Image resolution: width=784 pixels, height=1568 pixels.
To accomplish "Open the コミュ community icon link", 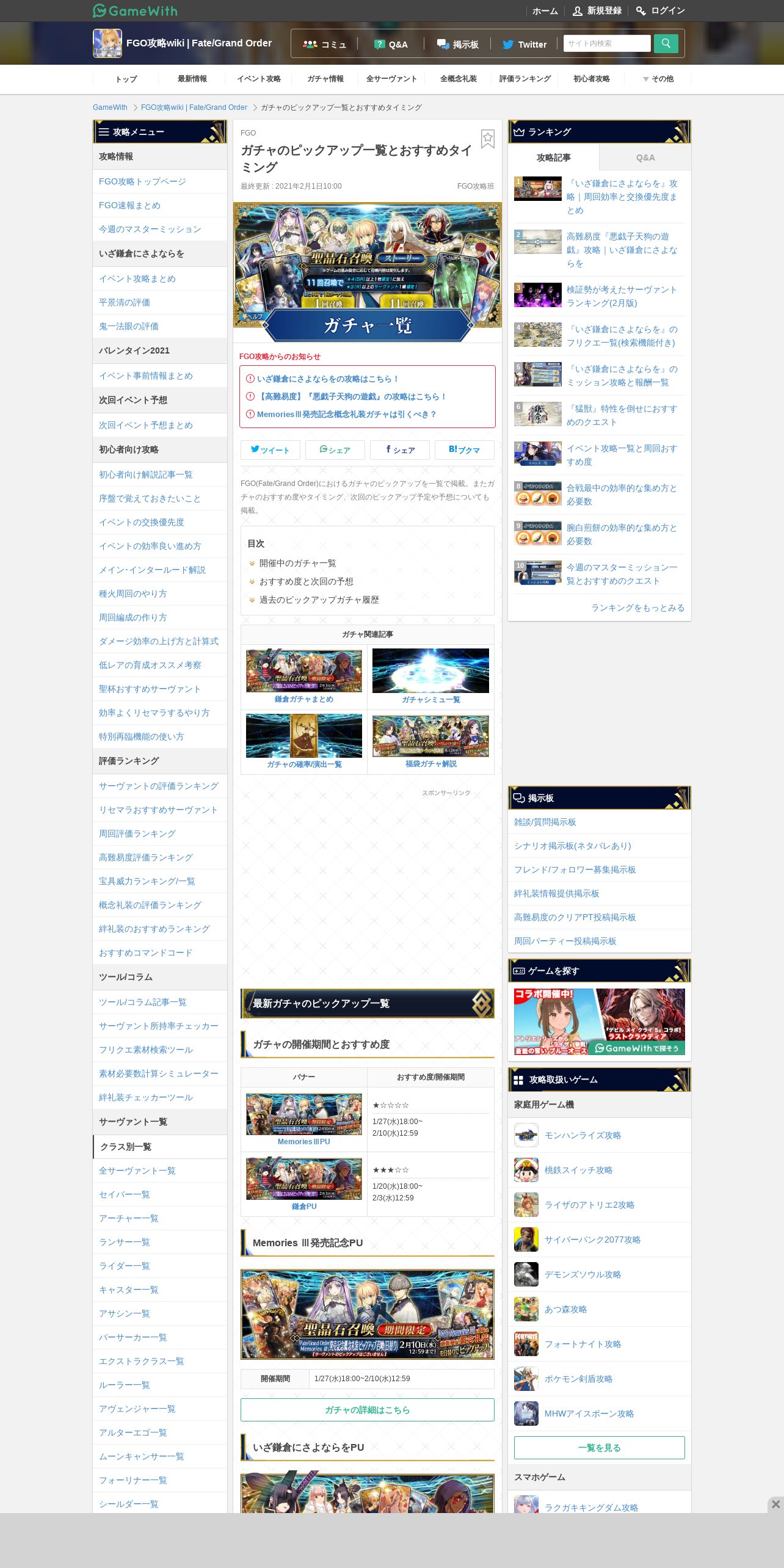I will pos(325,44).
